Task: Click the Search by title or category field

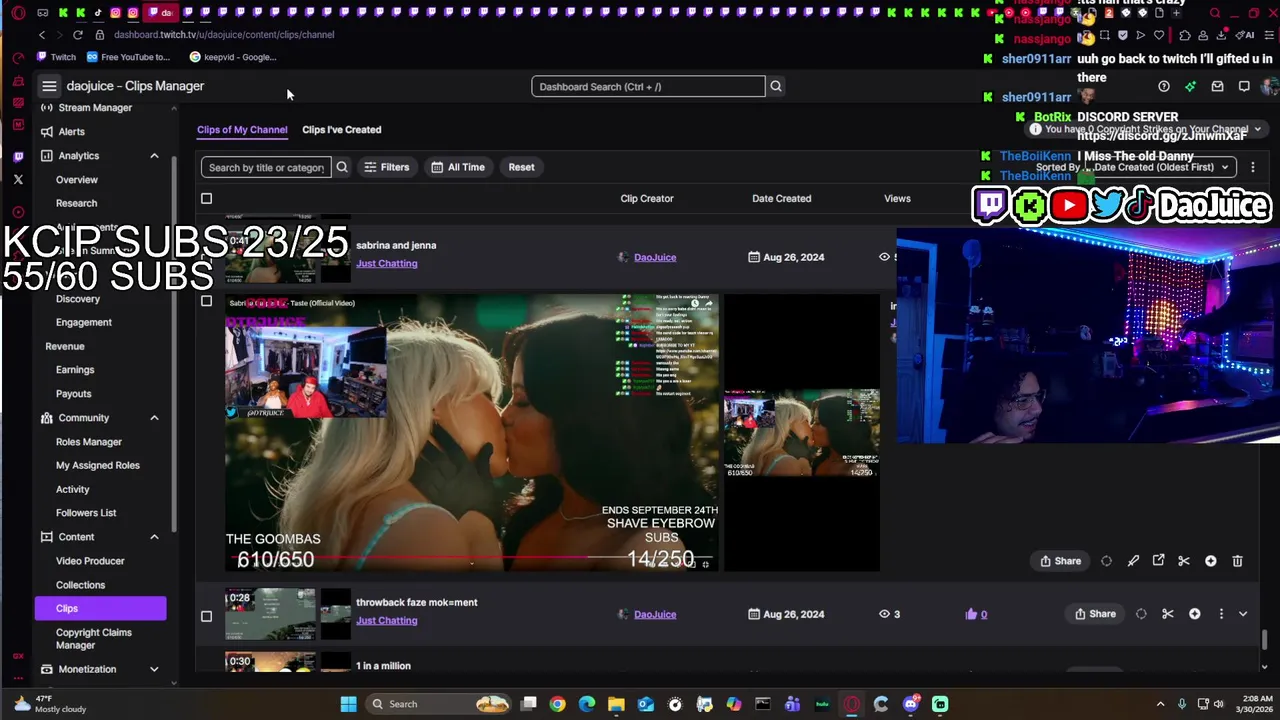Action: pyautogui.click(x=266, y=167)
